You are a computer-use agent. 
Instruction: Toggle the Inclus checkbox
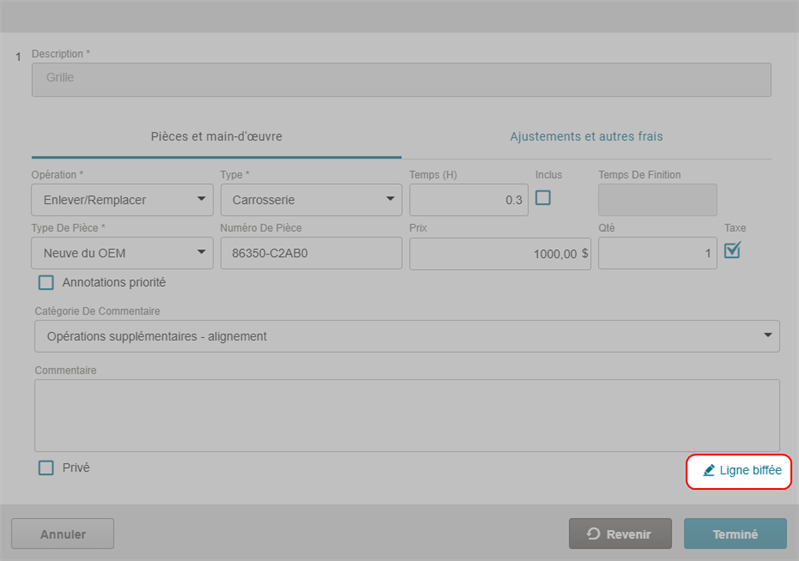click(x=543, y=198)
